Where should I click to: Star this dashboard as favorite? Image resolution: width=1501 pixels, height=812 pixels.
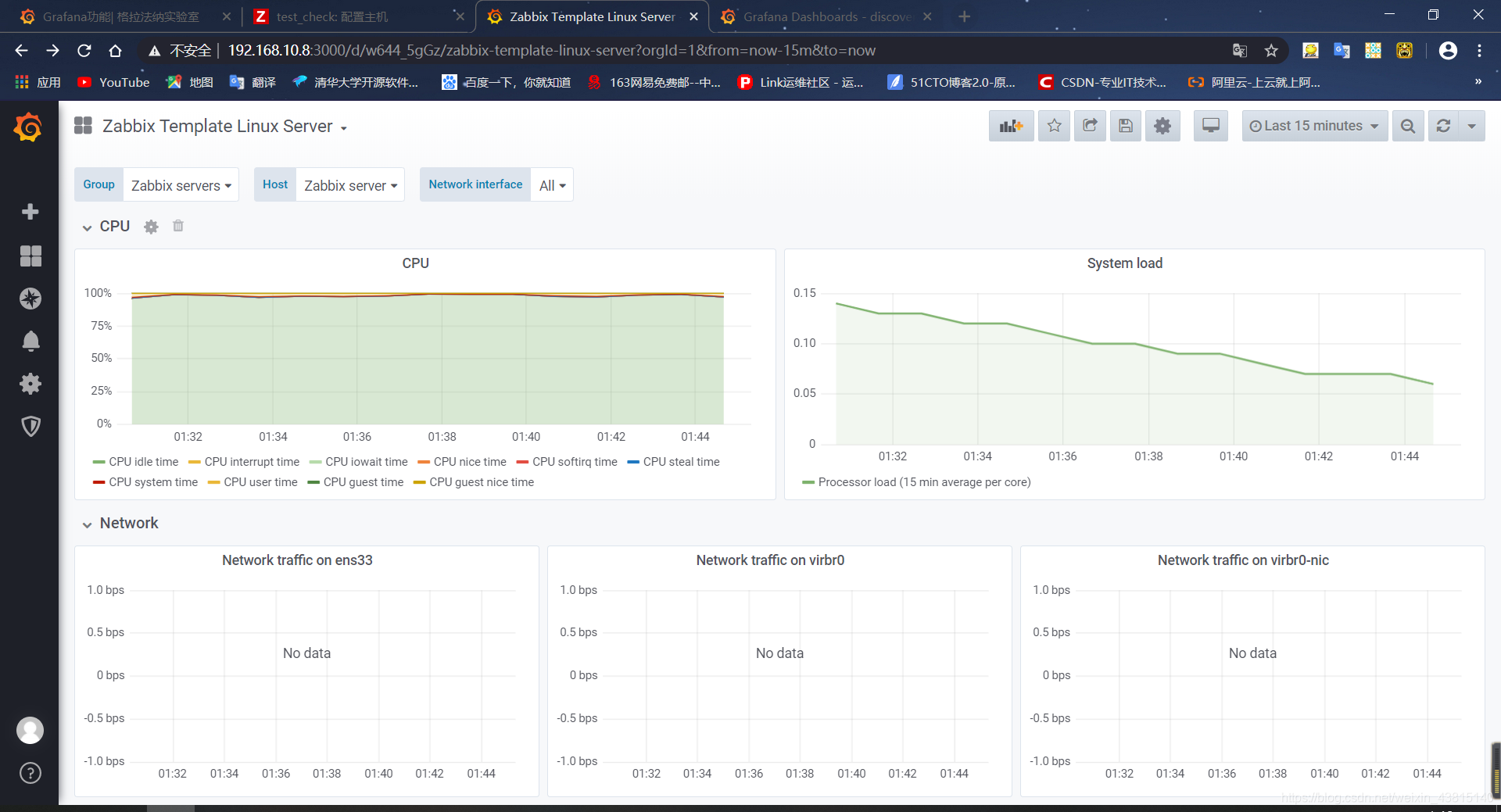coord(1054,126)
